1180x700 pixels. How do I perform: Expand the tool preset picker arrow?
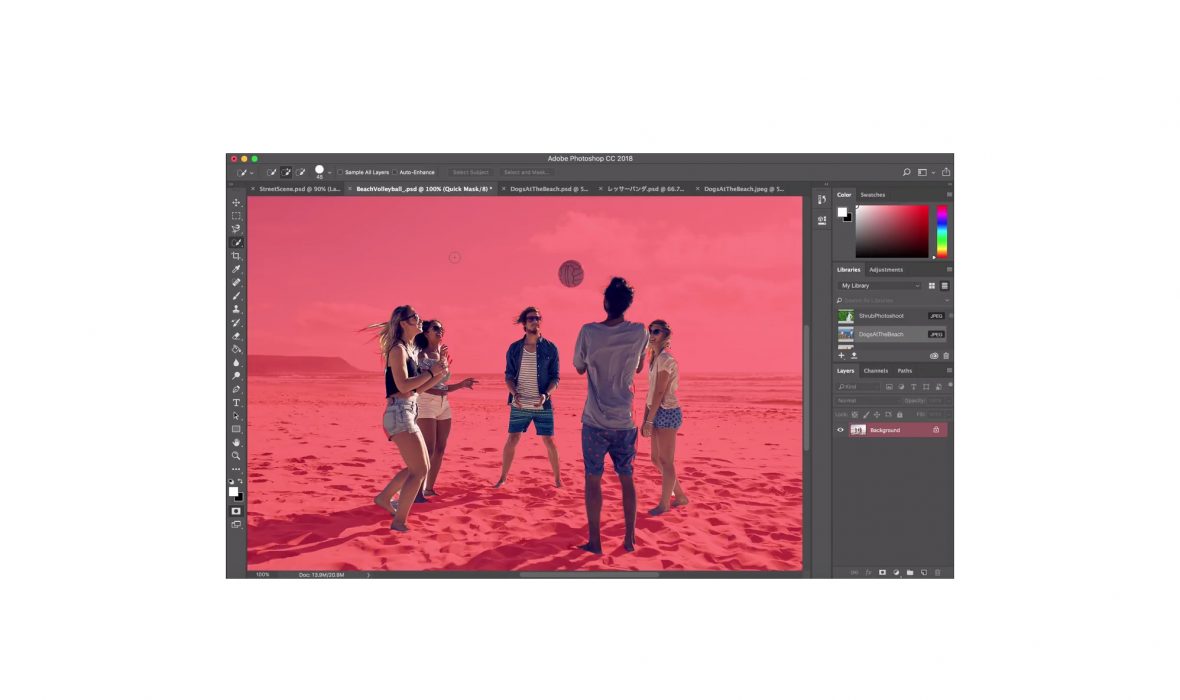(x=252, y=173)
